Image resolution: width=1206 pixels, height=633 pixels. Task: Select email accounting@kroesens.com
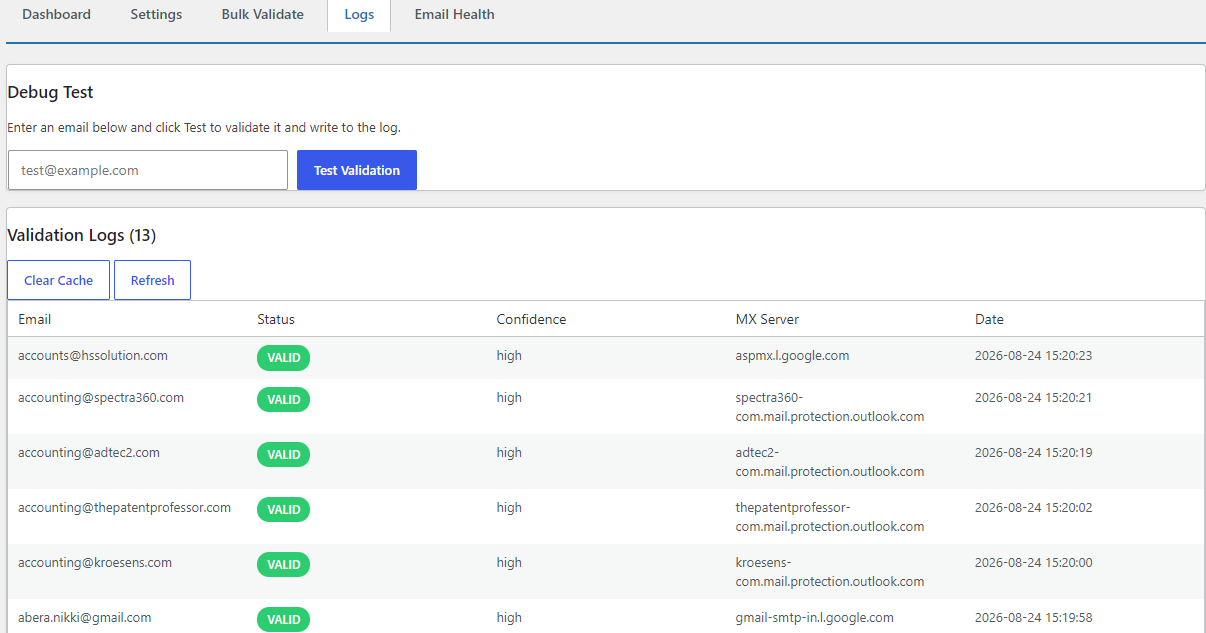click(x=95, y=562)
